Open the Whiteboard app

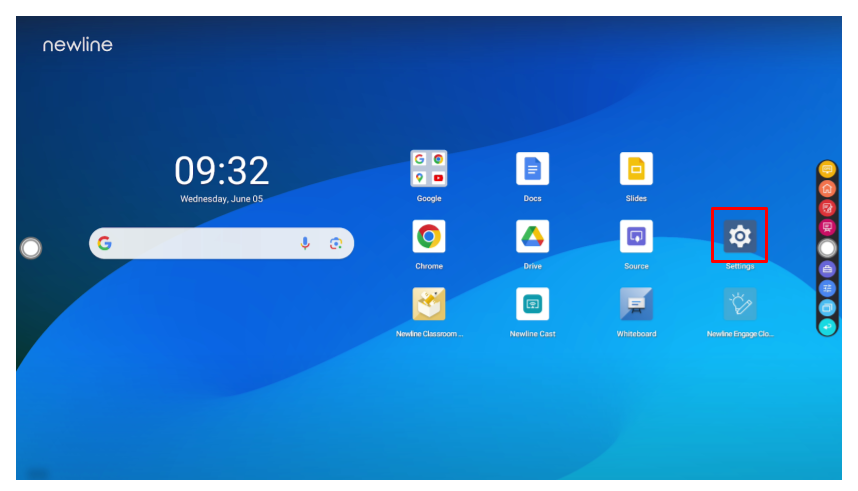(636, 304)
